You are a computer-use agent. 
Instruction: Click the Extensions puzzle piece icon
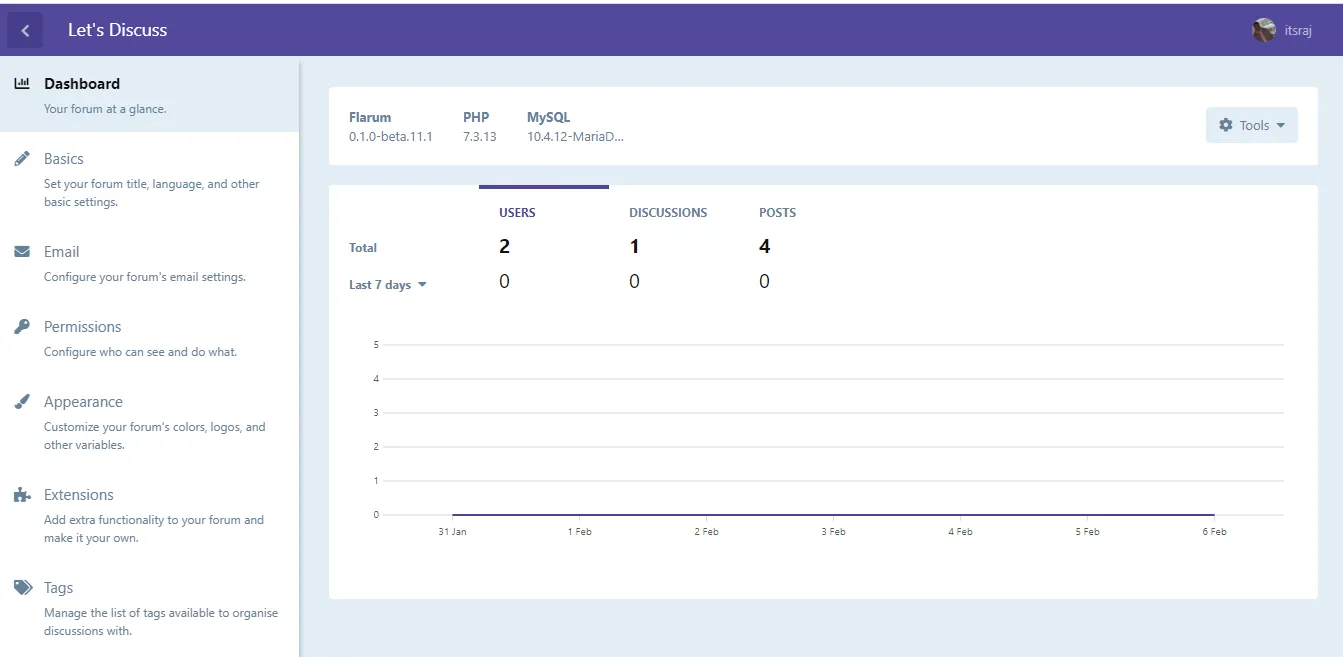(22, 495)
